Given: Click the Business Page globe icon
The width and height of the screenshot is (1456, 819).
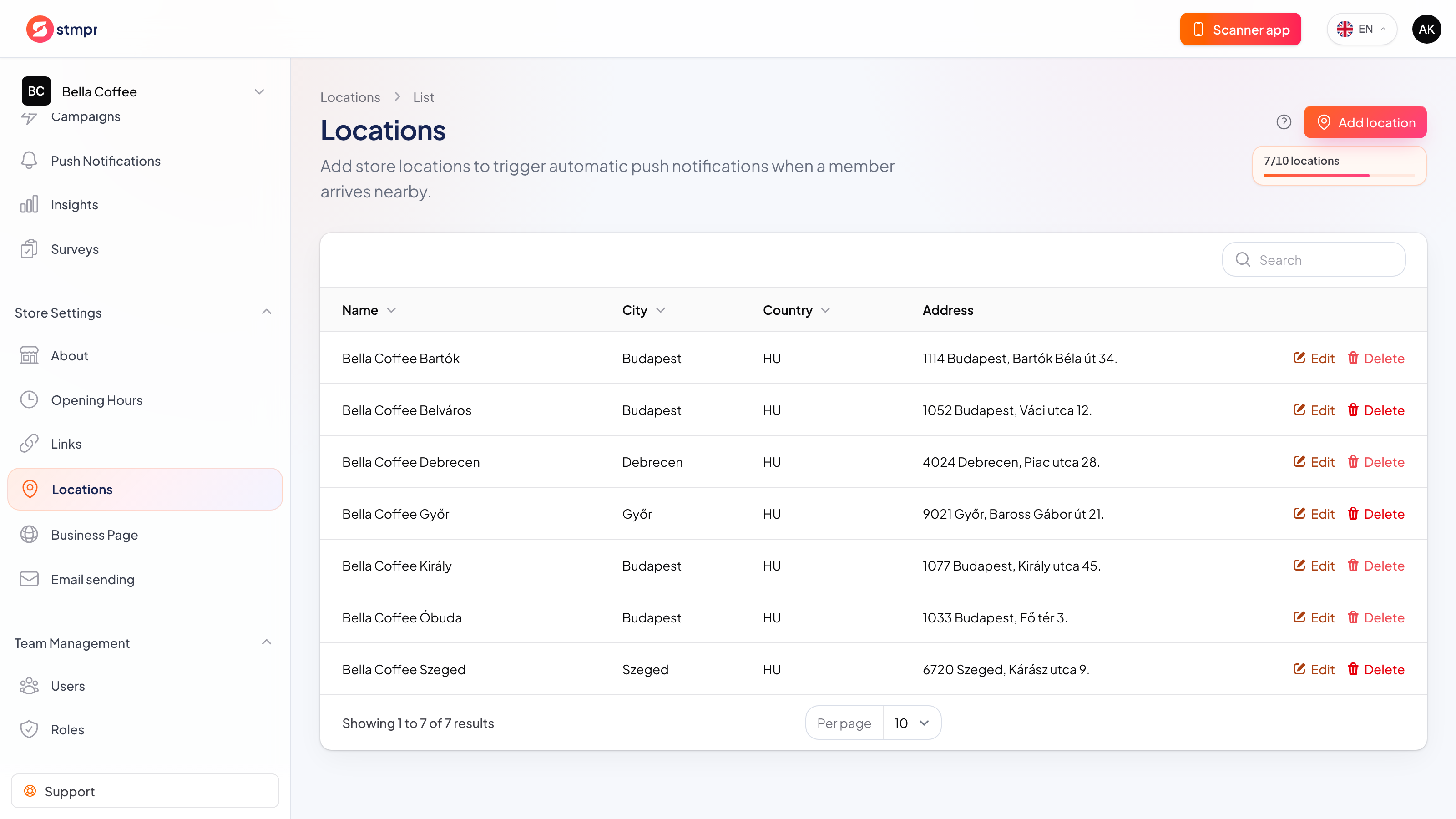Looking at the screenshot, I should tap(29, 535).
